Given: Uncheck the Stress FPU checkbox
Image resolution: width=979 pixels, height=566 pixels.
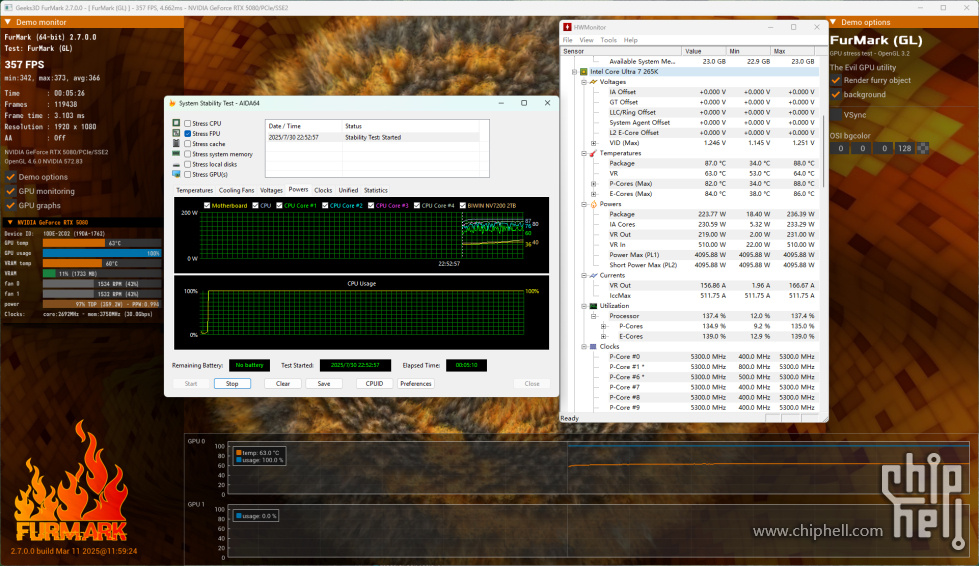Looking at the screenshot, I should (187, 134).
